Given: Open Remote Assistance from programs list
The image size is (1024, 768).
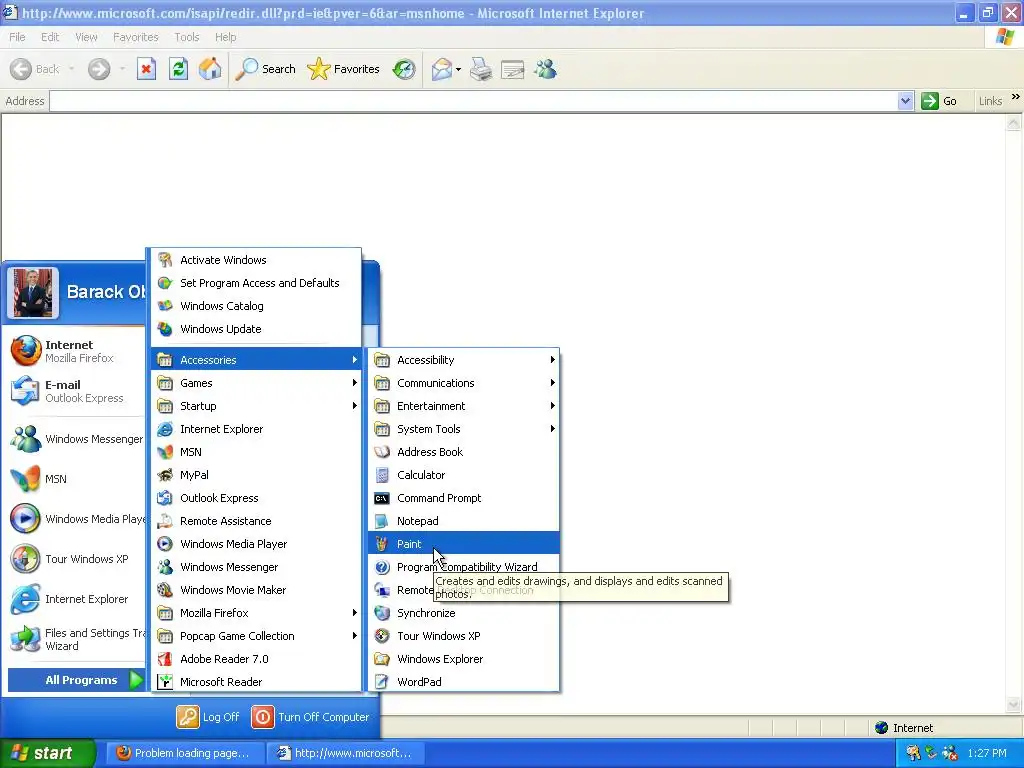Looking at the screenshot, I should click(x=256, y=520).
